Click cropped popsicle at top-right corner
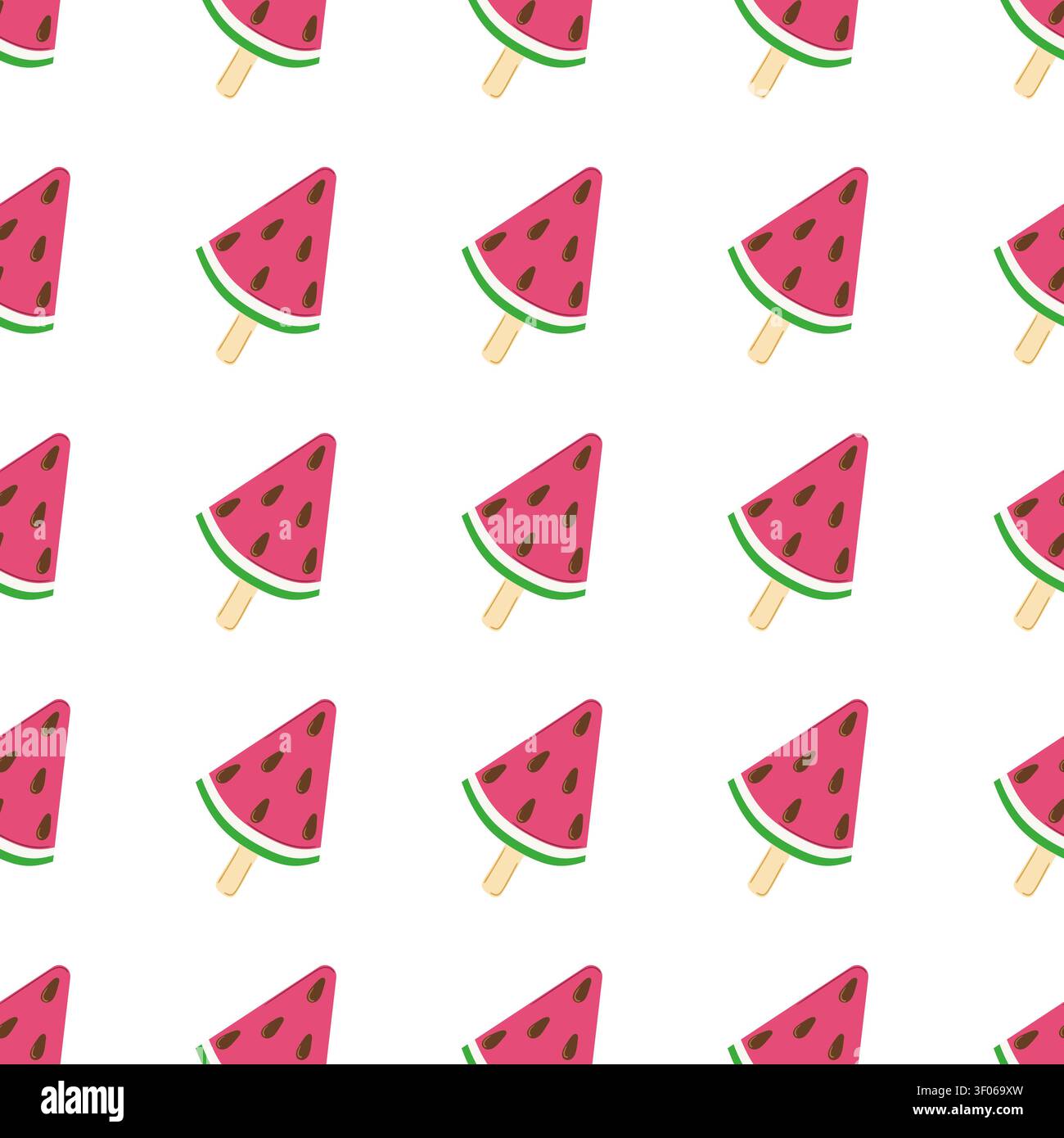 click(1033, 47)
